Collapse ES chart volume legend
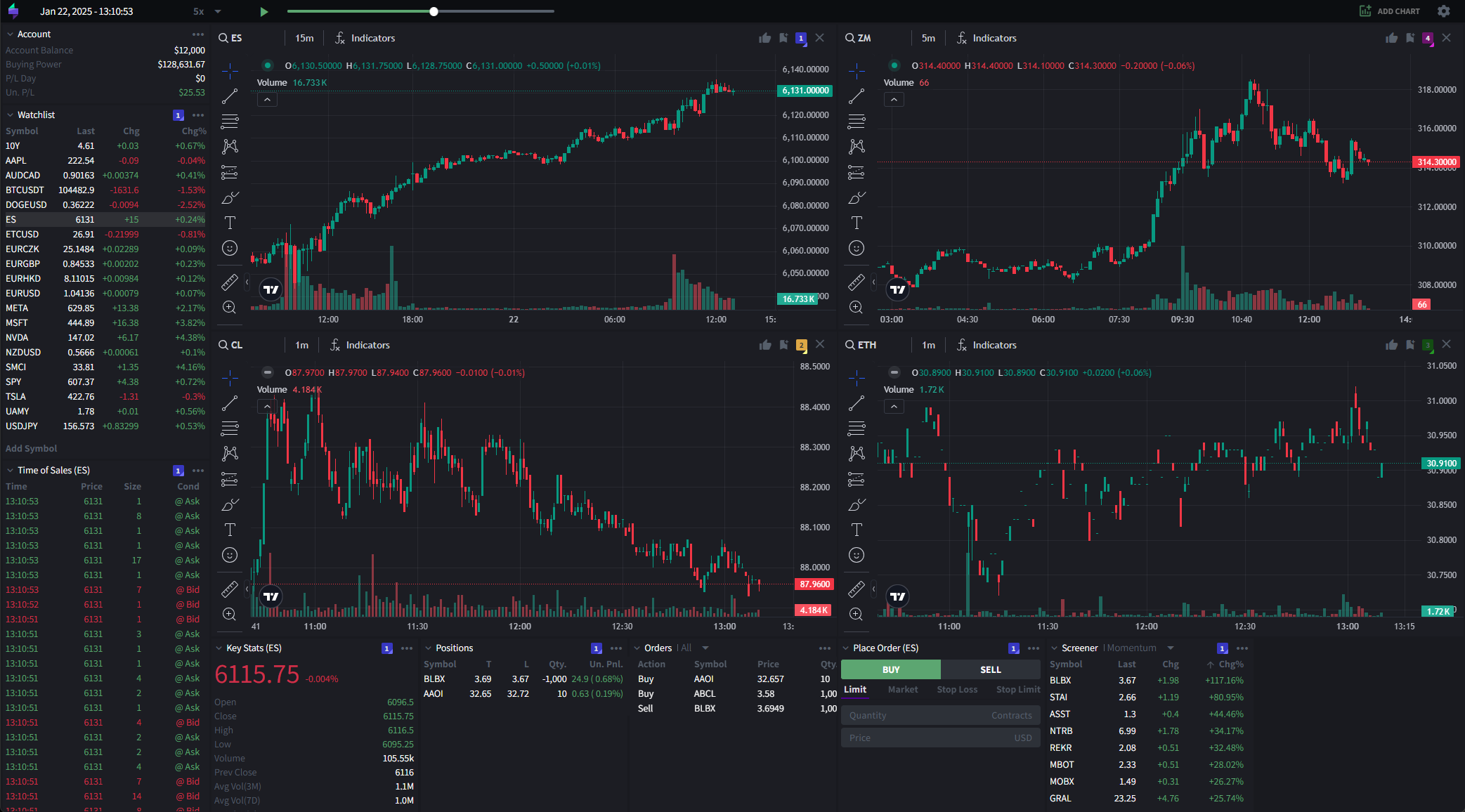Screen dimensions: 1465x812 click(x=267, y=100)
